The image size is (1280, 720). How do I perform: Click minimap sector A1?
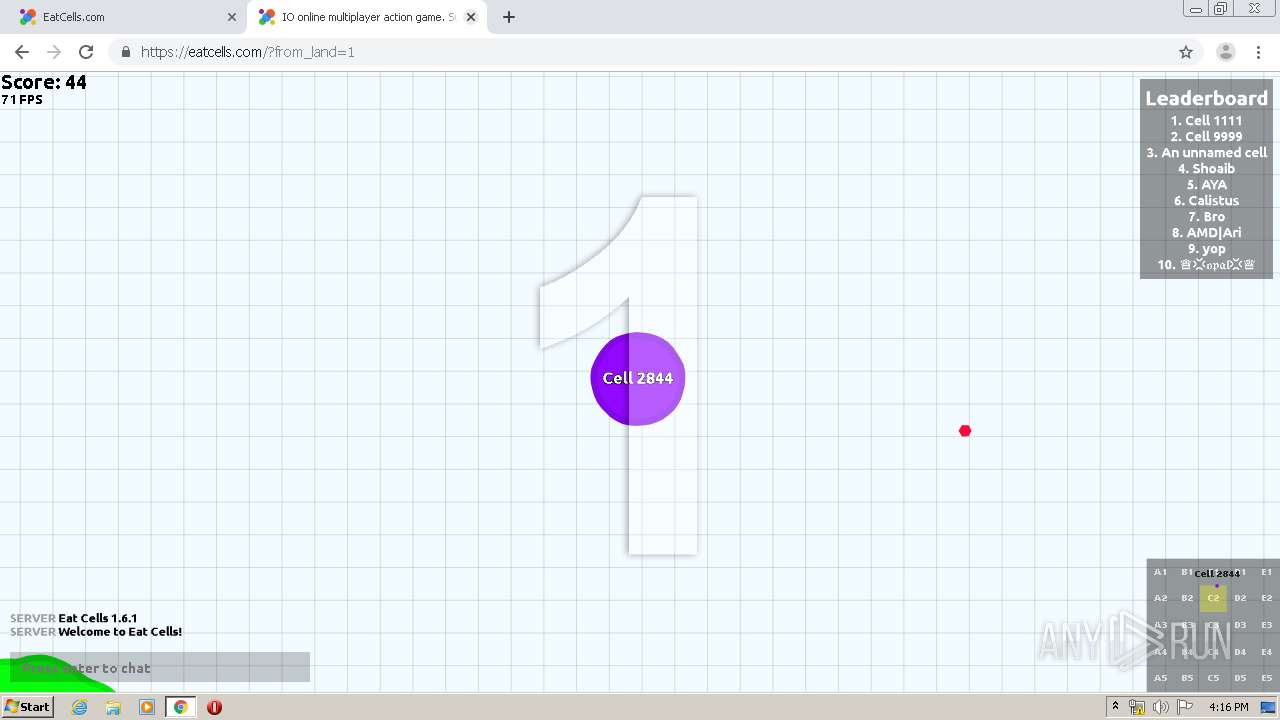[1160, 572]
